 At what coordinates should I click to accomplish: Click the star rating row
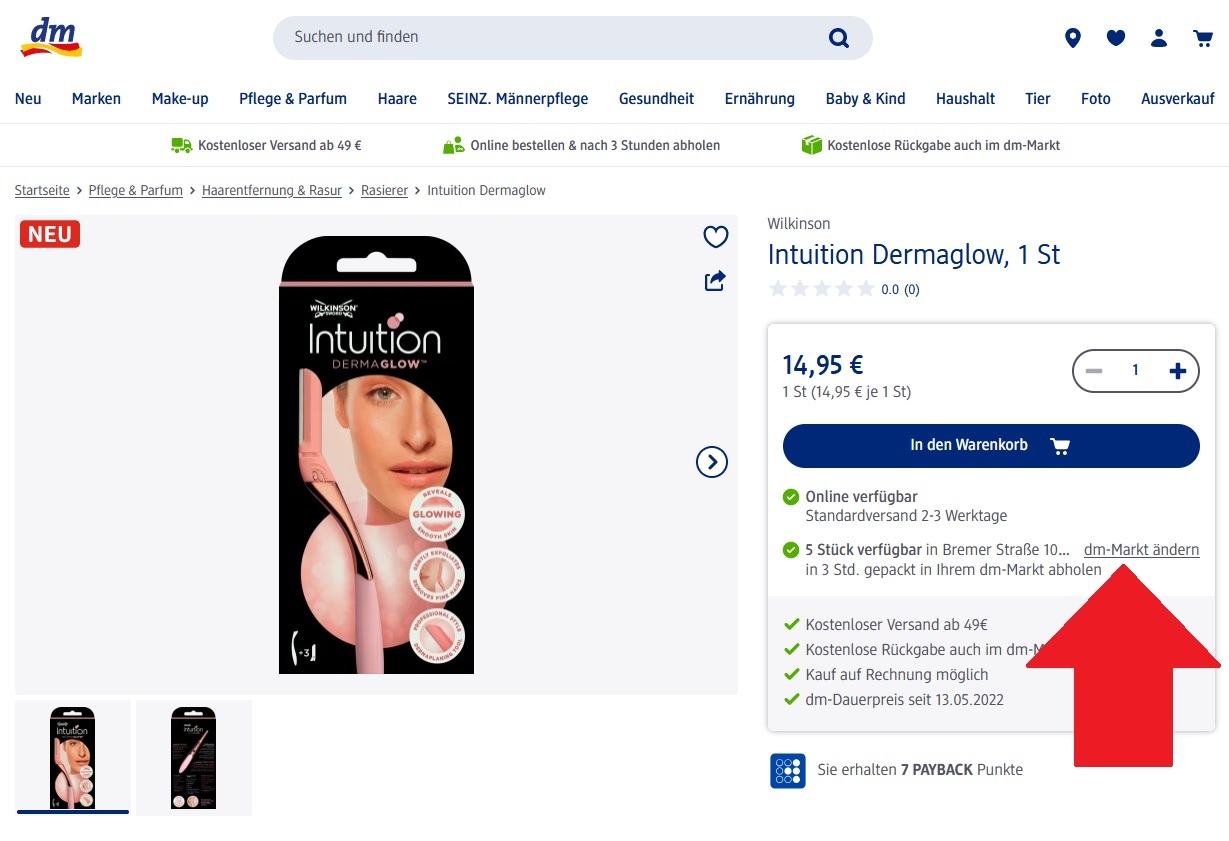tap(843, 289)
